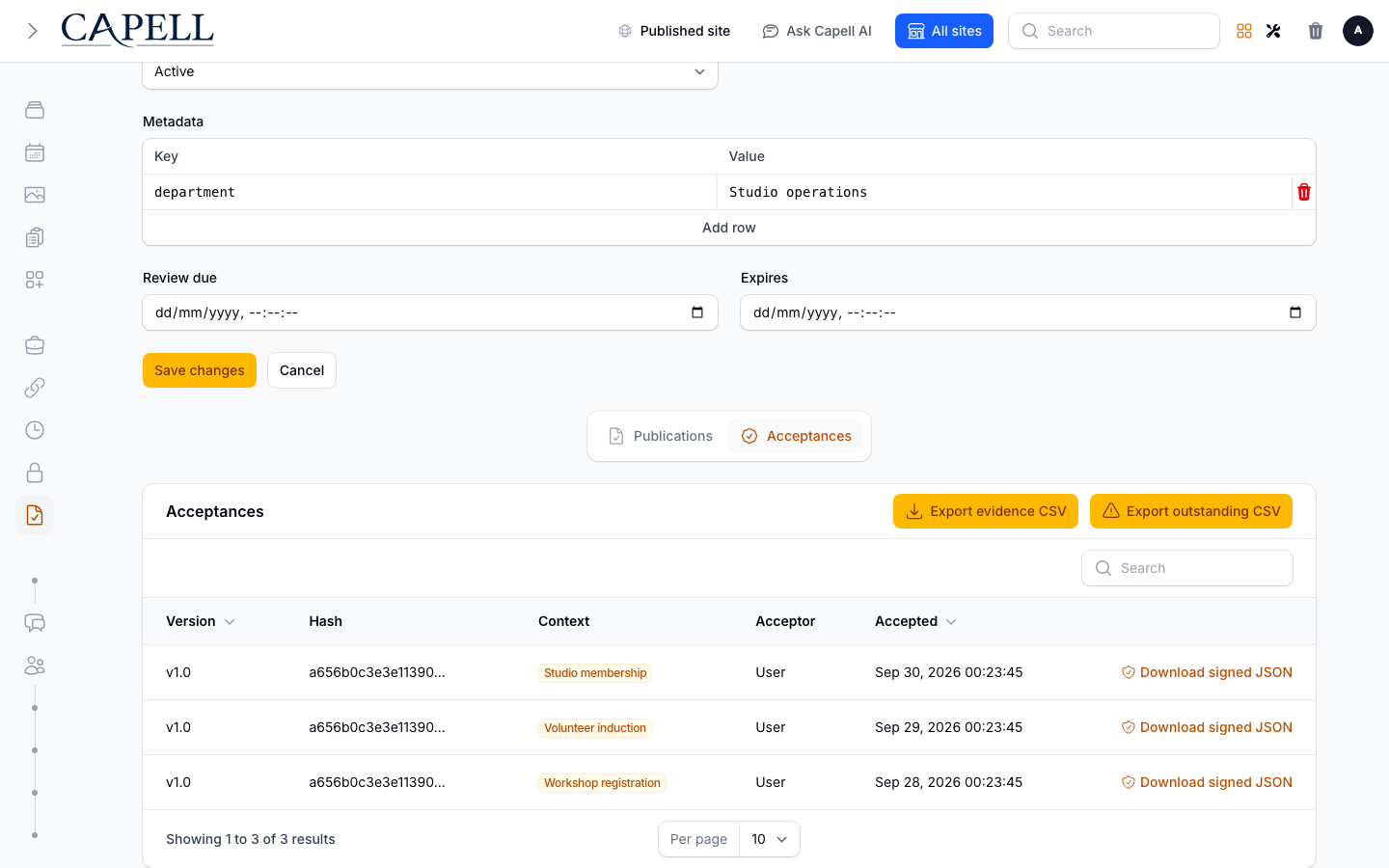The height and width of the screenshot is (868, 1389).
Task: Open the sidebar calendar icon
Action: pyautogui.click(x=35, y=152)
